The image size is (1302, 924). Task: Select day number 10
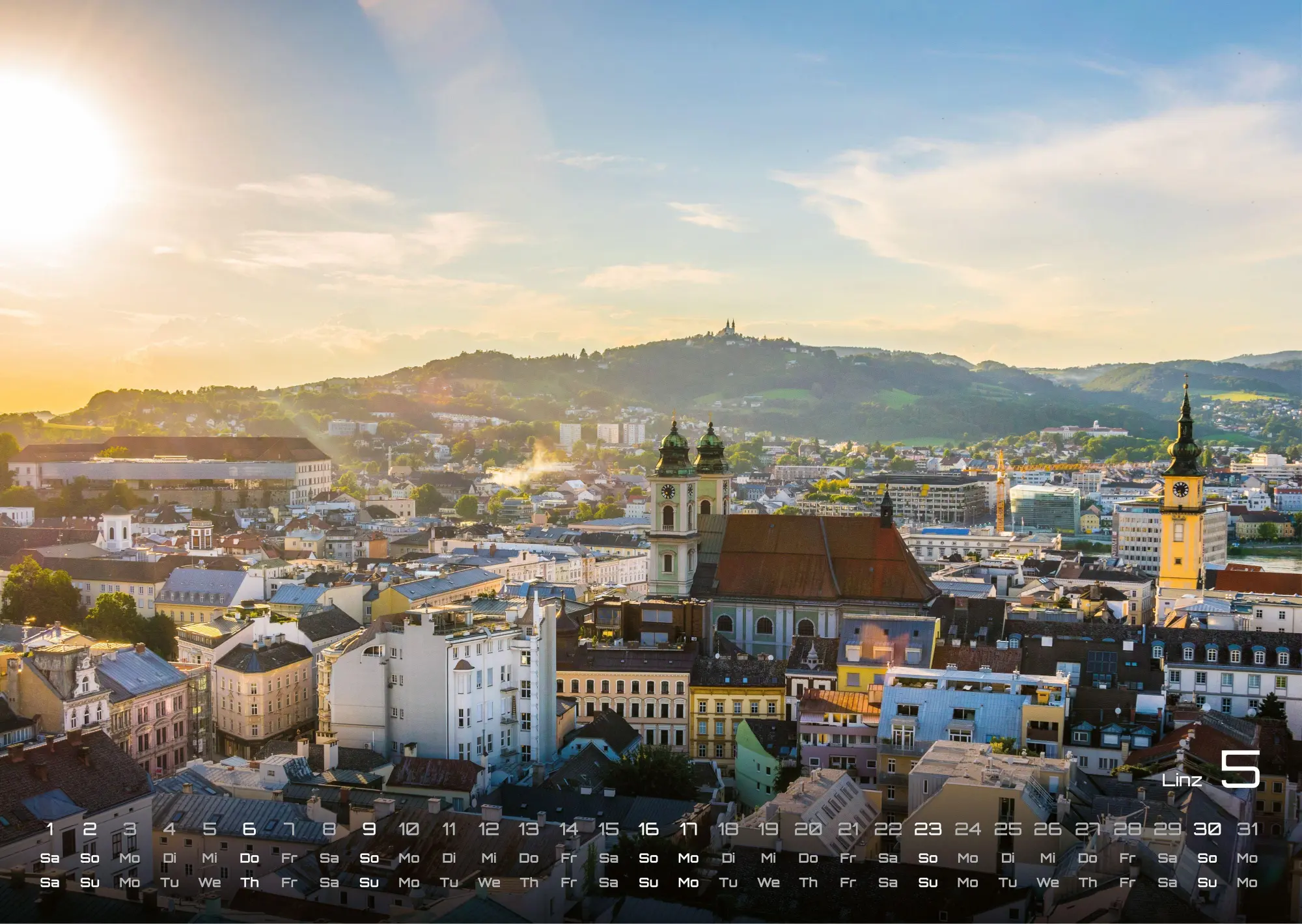[x=409, y=829]
